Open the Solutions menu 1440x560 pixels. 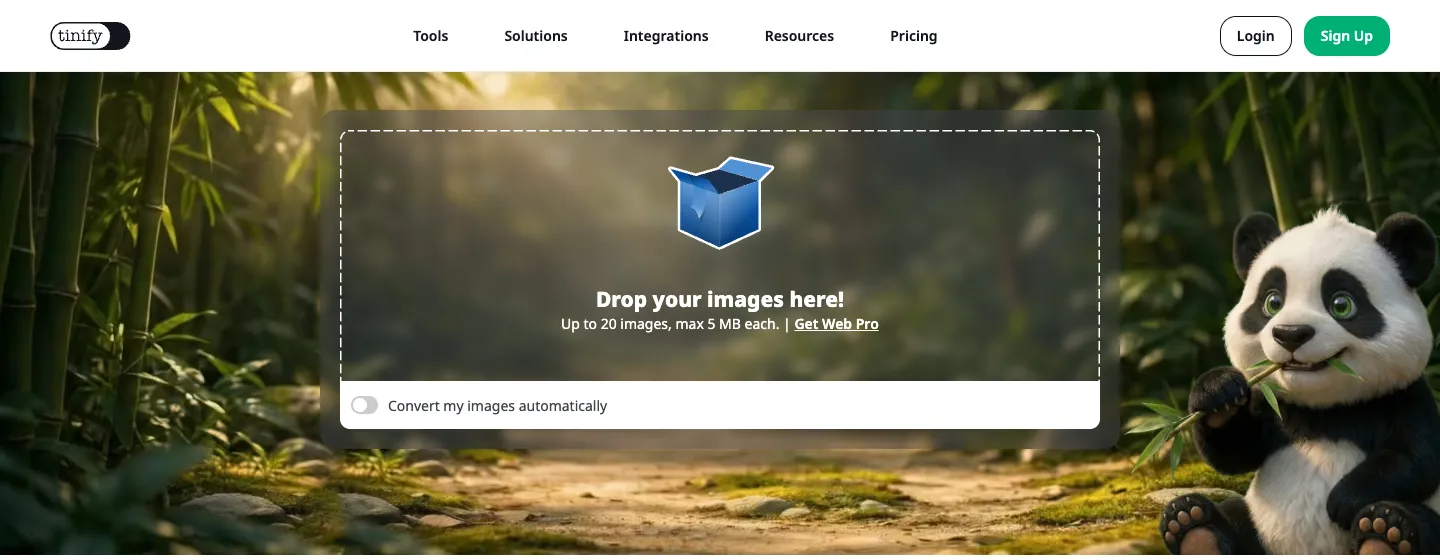536,36
